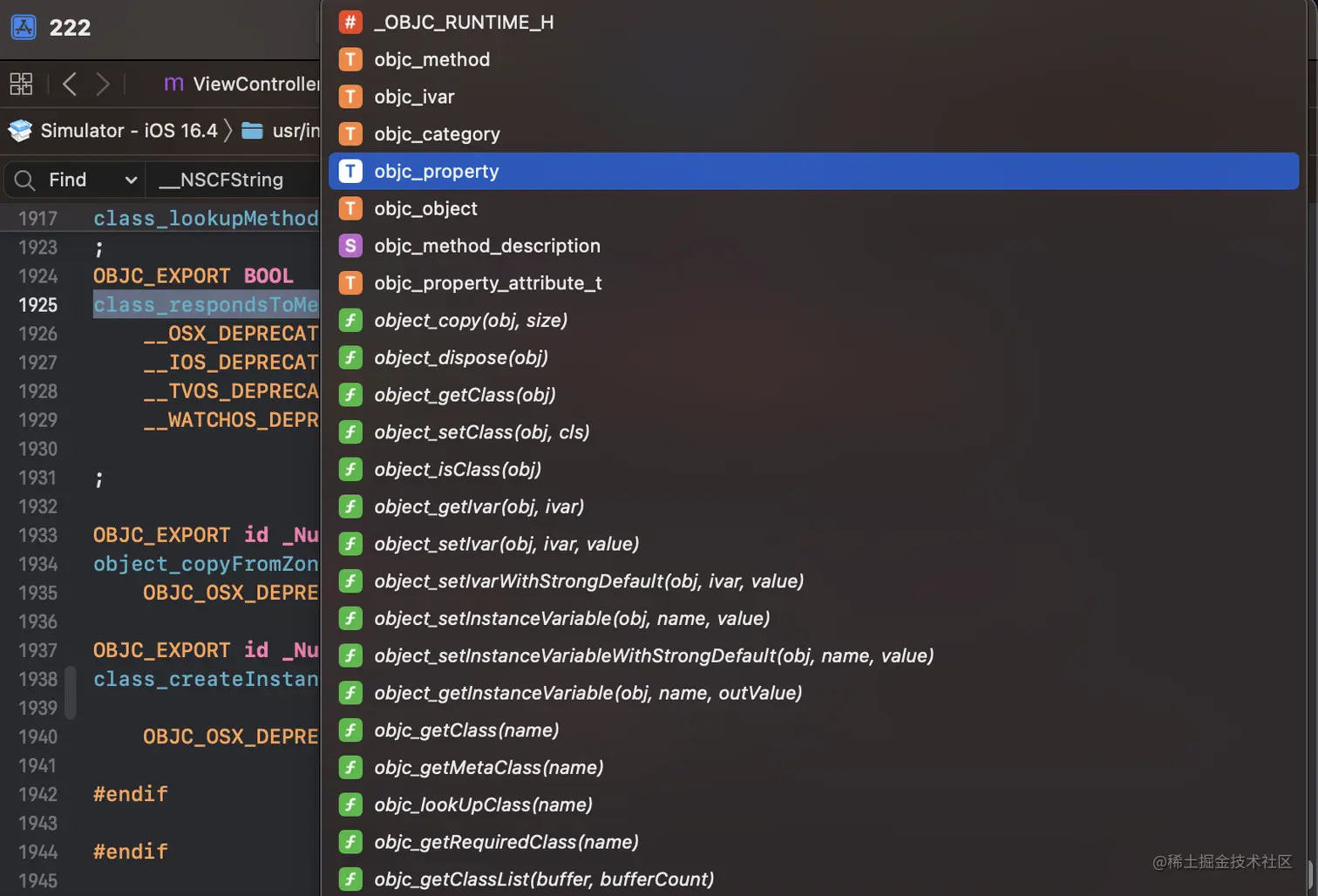This screenshot has width=1318, height=896.
Task: Click the function icon for object_getIvar
Action: pyautogui.click(x=350, y=506)
